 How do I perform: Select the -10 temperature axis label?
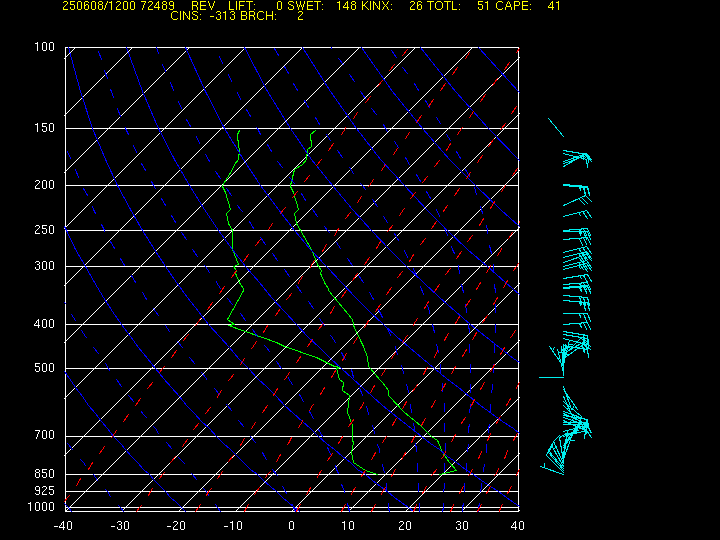pos(233,526)
